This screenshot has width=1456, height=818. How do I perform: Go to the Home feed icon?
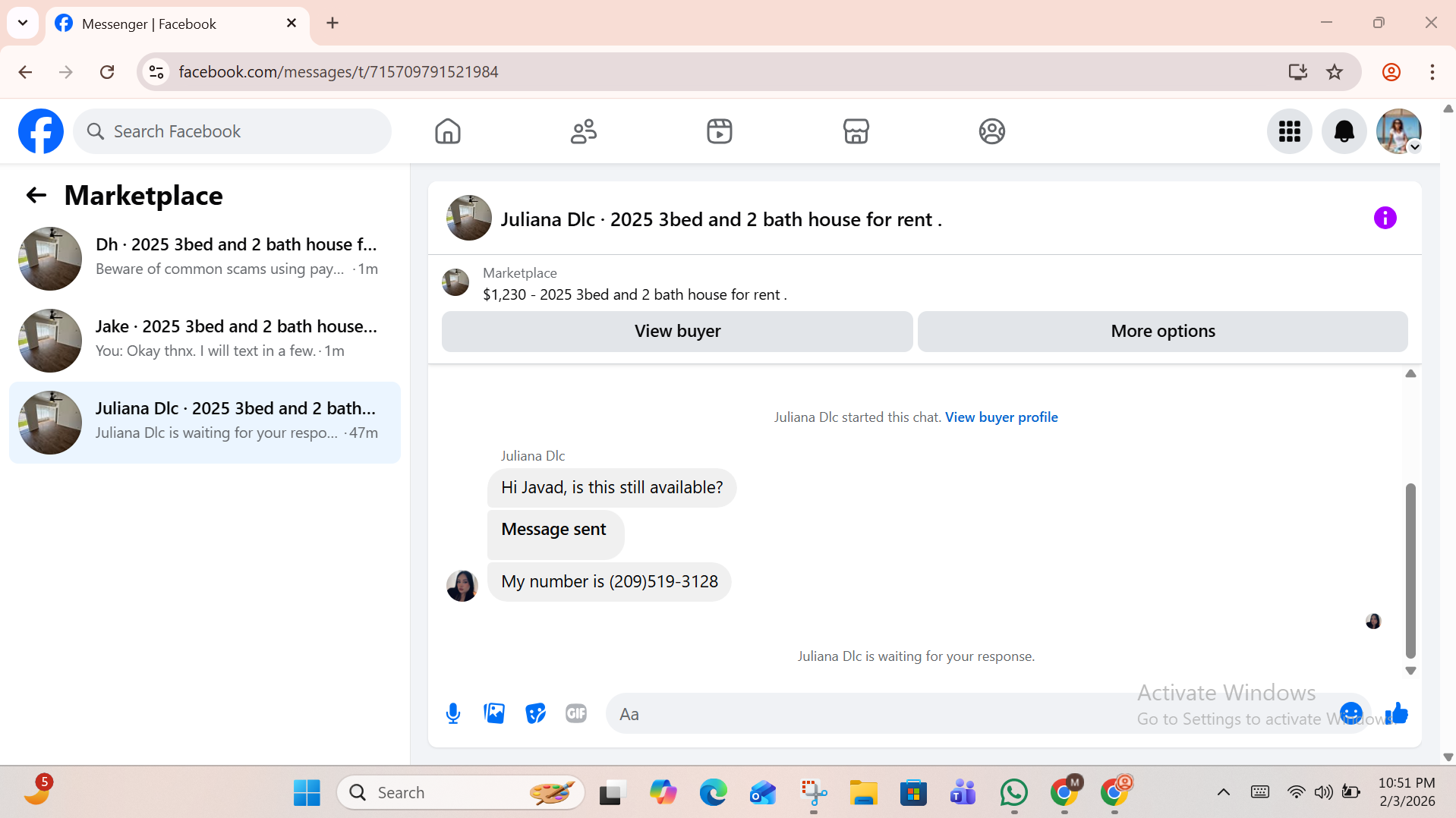(448, 131)
